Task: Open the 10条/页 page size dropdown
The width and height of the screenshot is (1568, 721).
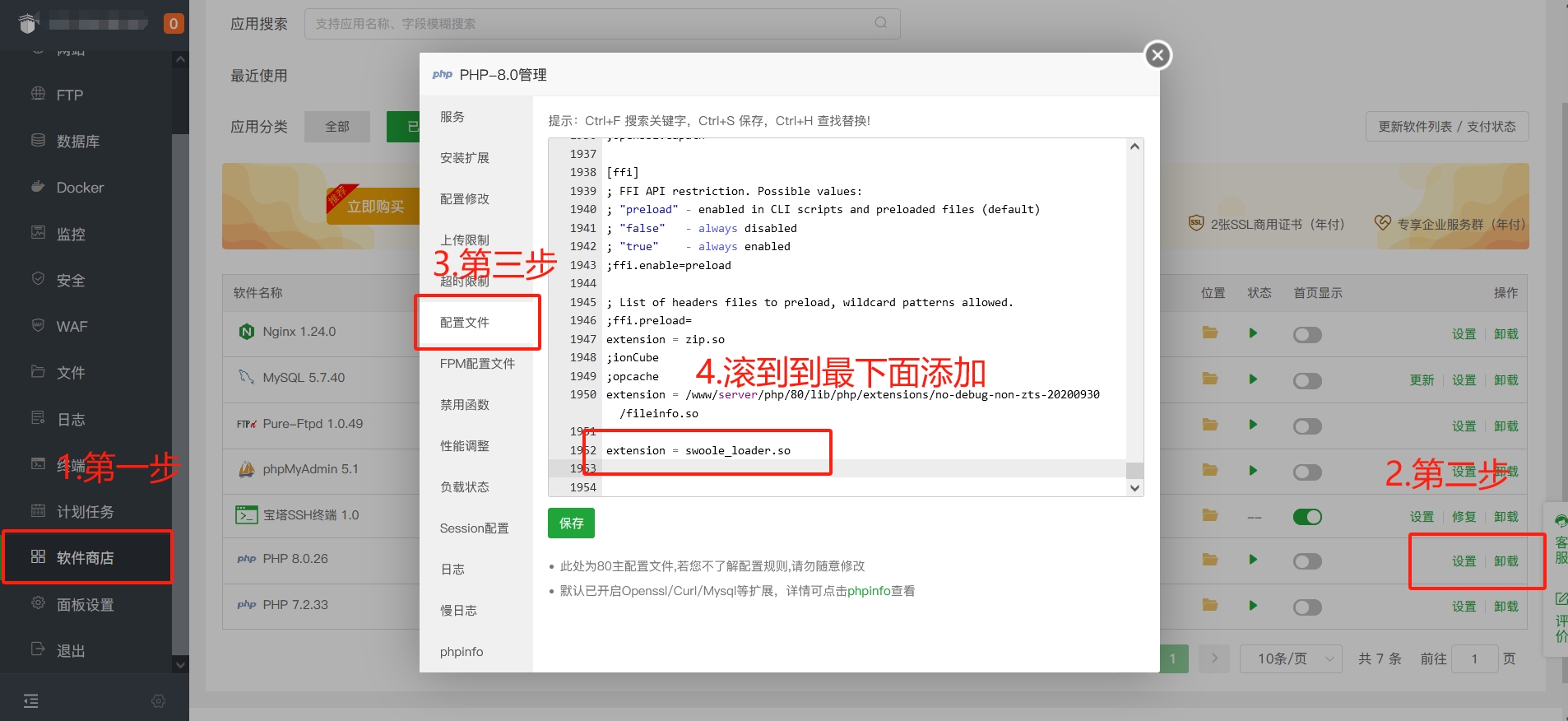Action: pos(1290,658)
